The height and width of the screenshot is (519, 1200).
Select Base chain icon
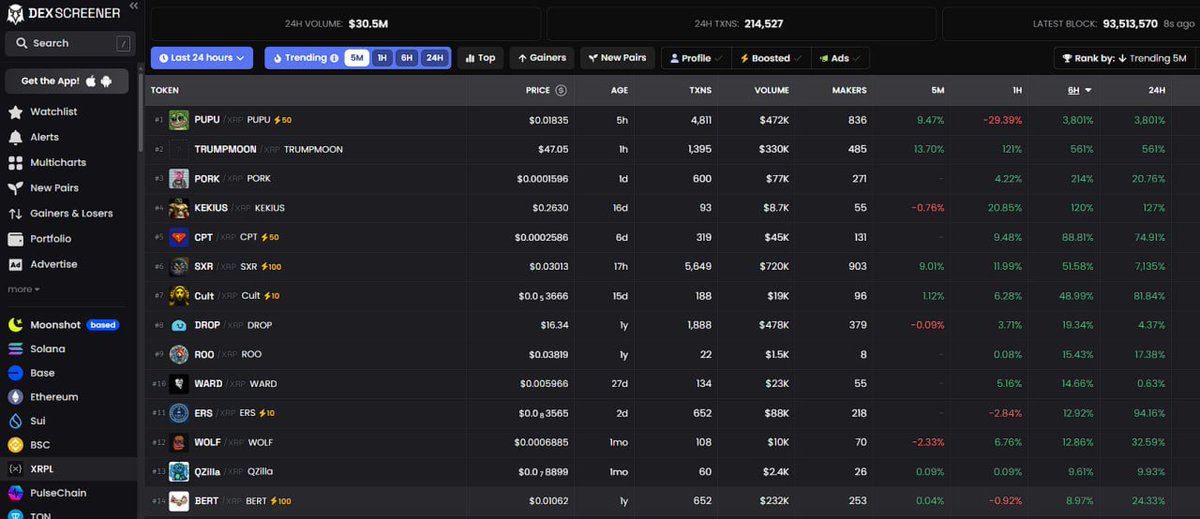click(x=15, y=373)
